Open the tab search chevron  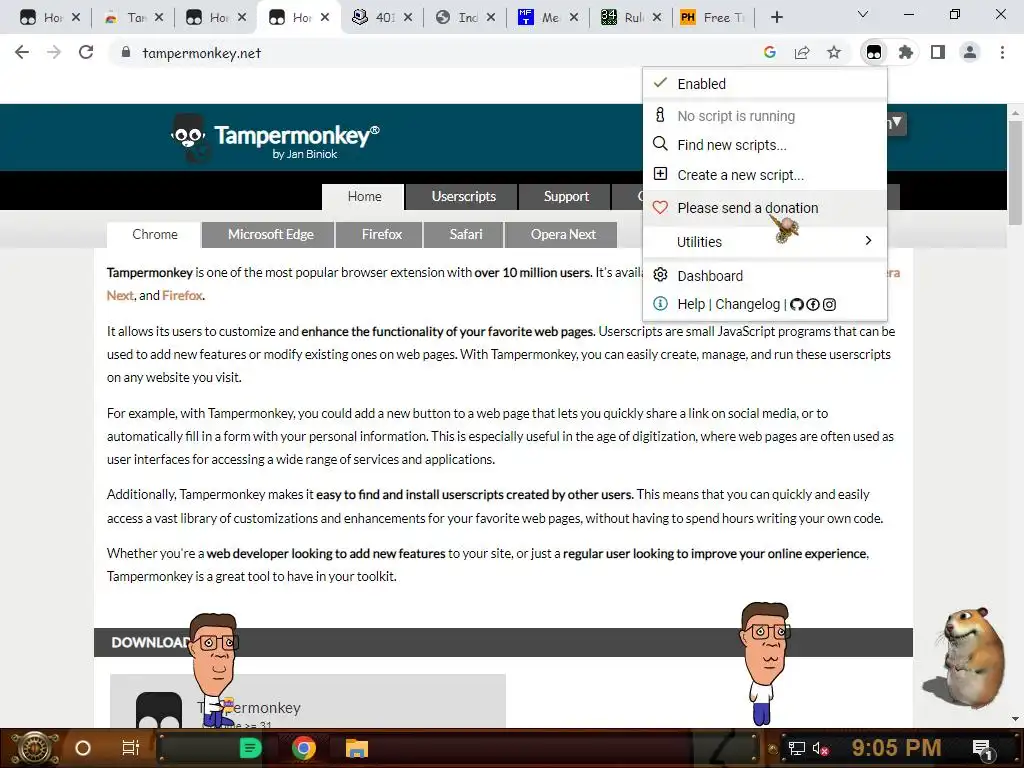pyautogui.click(x=863, y=14)
